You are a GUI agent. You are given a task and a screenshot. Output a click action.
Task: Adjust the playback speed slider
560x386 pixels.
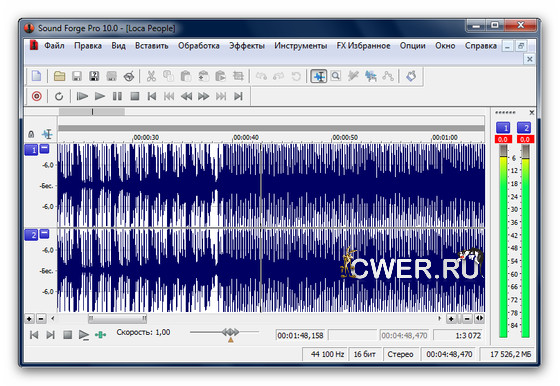tap(231, 332)
